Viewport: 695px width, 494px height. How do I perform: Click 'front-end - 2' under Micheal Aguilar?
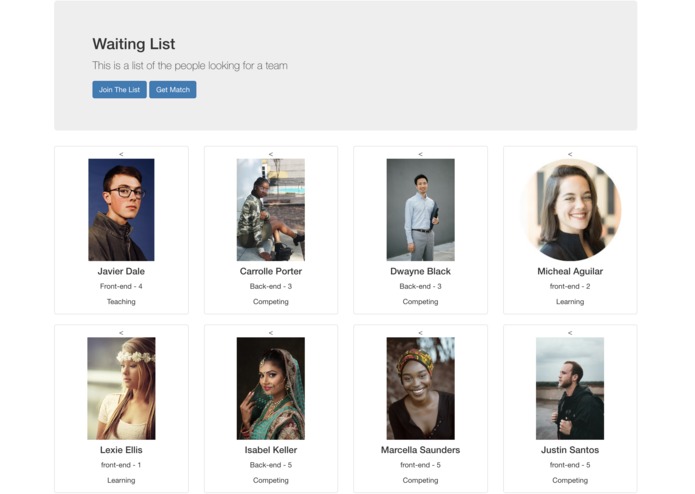tap(570, 286)
